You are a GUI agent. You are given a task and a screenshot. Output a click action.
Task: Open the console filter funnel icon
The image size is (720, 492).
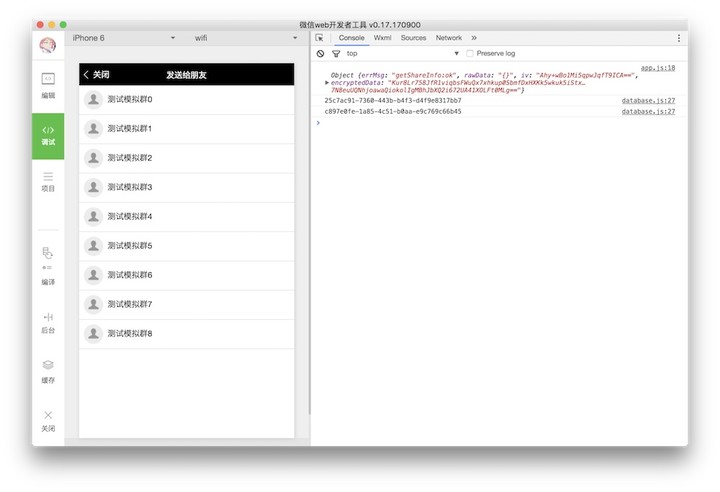coord(336,54)
